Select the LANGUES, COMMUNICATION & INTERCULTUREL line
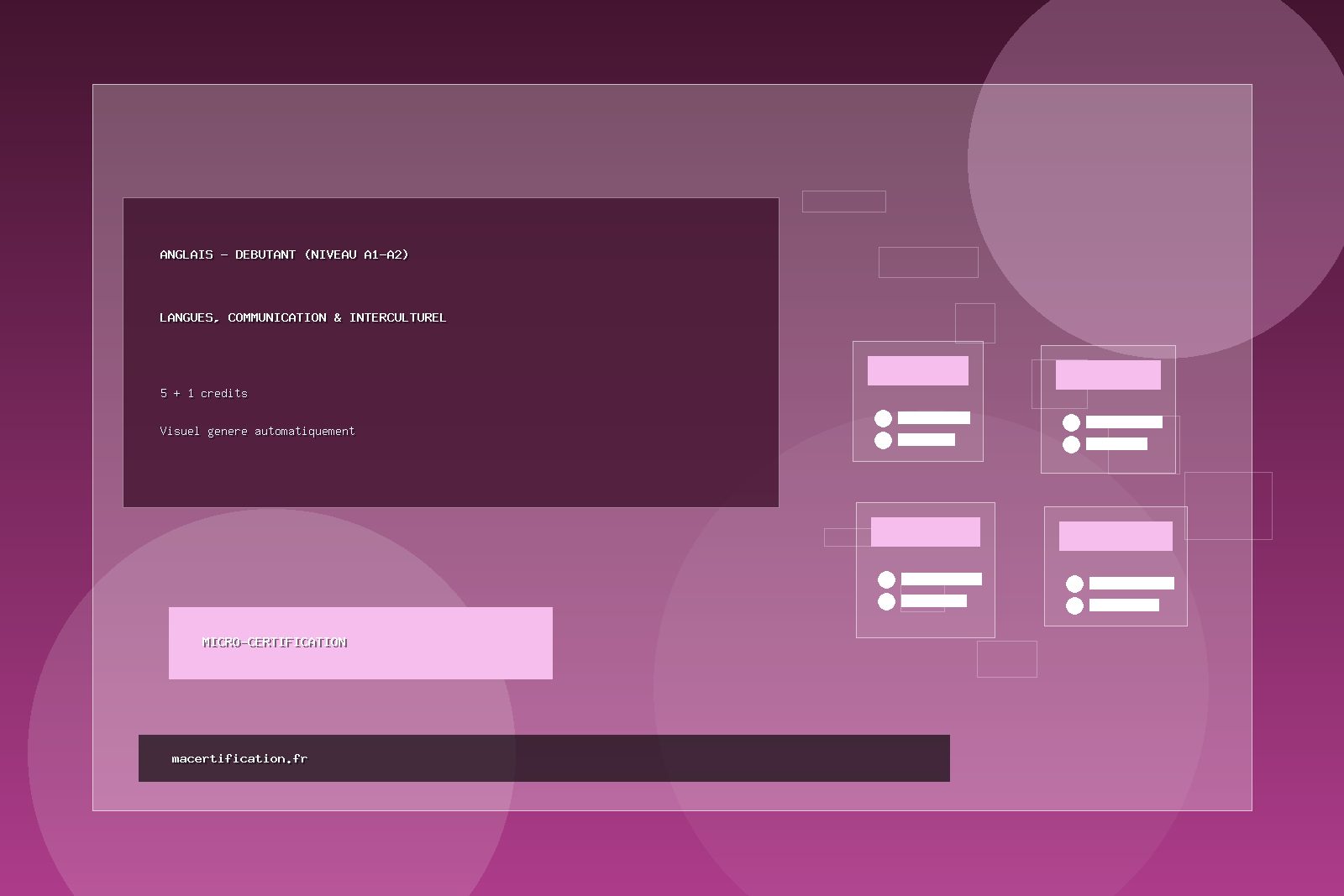 (302, 317)
